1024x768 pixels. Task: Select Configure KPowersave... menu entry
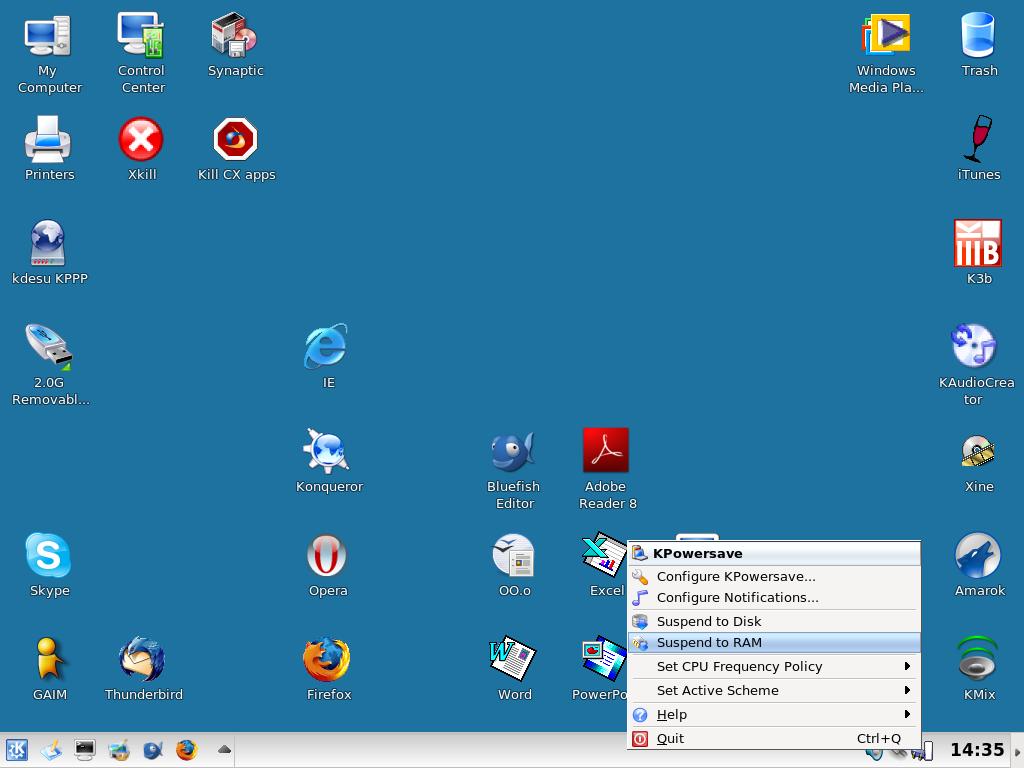774,577
